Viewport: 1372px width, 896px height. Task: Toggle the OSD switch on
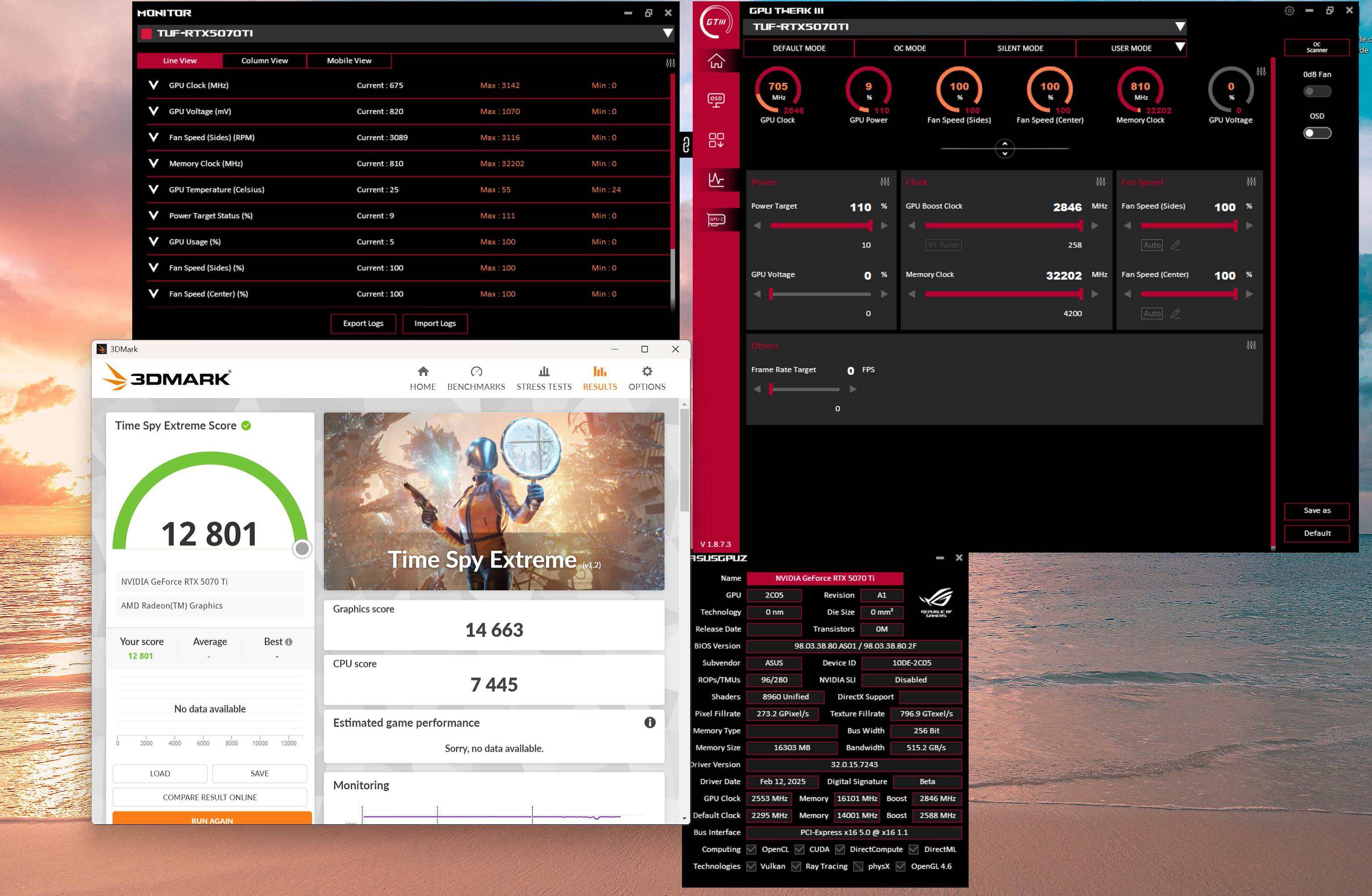coord(1316,133)
